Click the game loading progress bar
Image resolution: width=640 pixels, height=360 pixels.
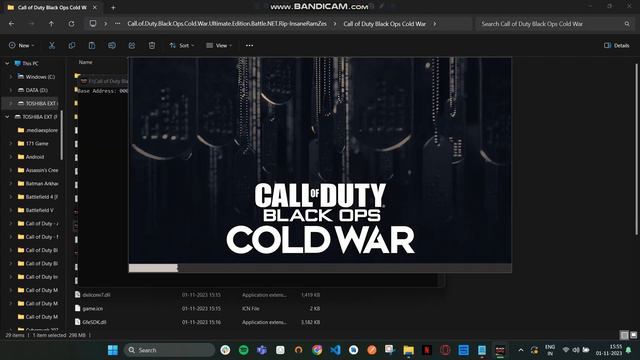(320, 268)
